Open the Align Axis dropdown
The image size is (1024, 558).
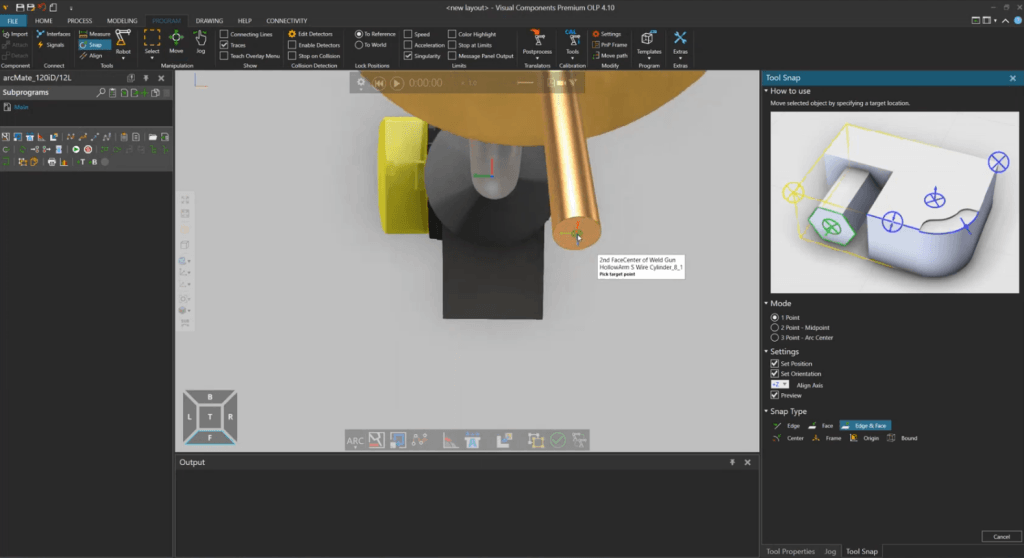(x=780, y=384)
